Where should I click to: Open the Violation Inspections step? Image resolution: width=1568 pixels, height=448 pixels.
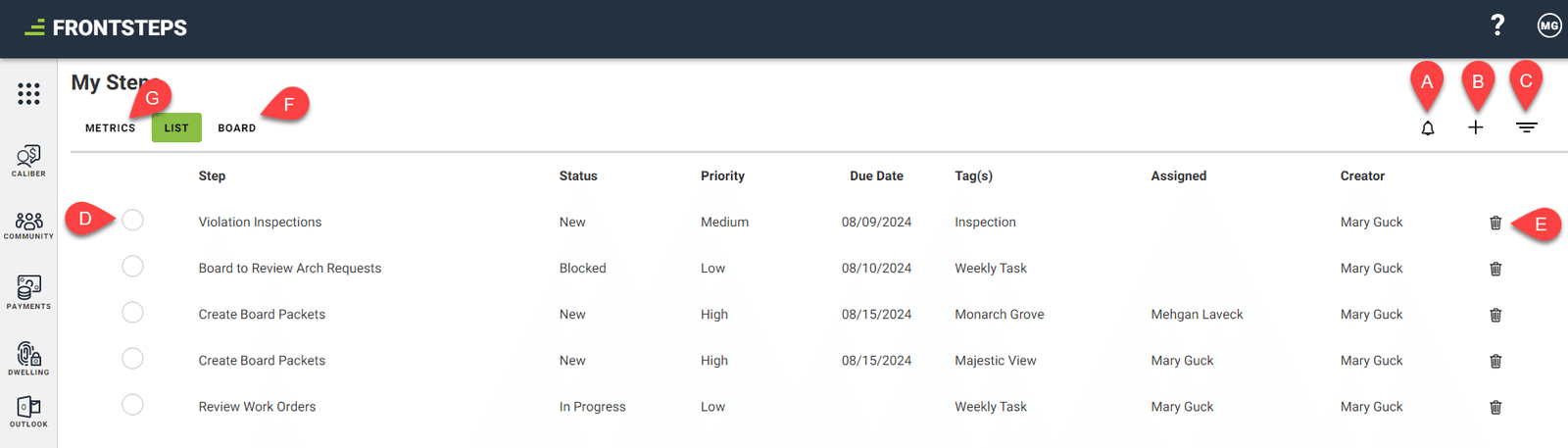click(x=260, y=223)
